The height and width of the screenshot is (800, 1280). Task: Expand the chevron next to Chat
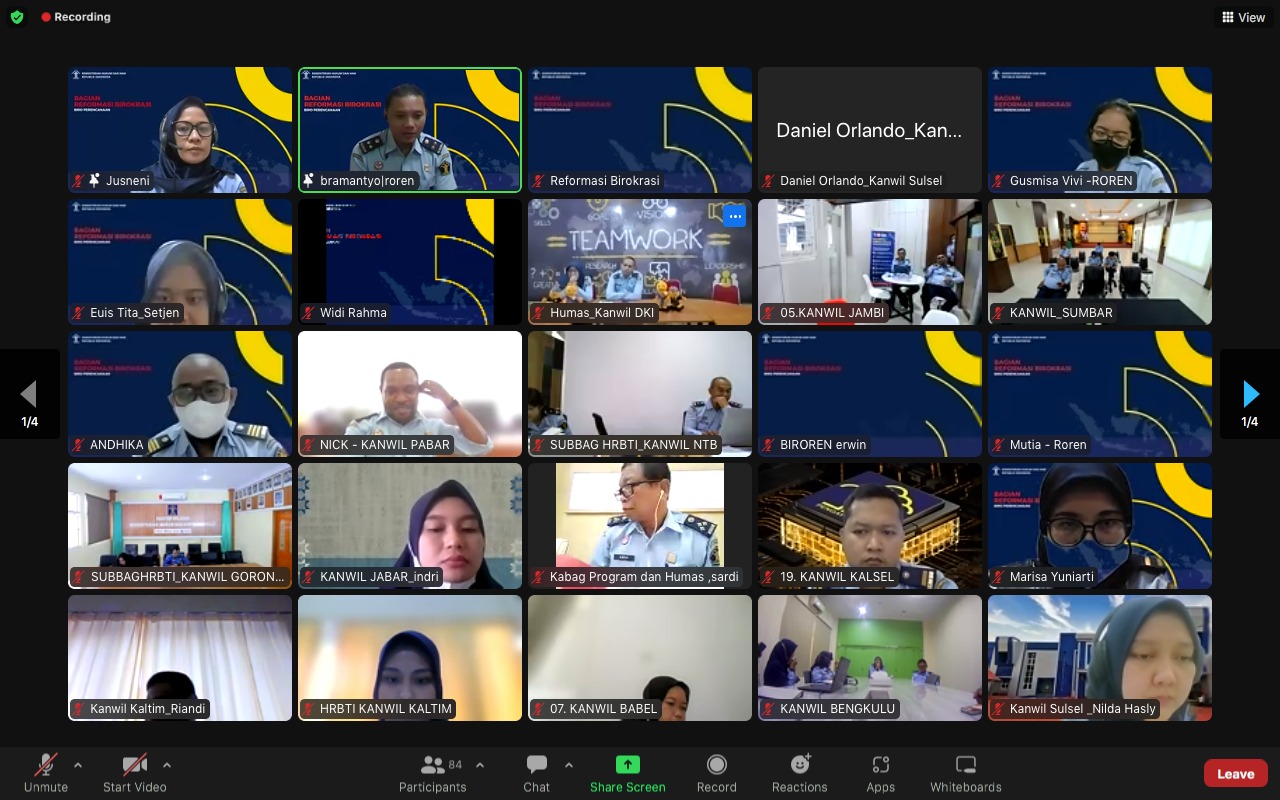pos(569,765)
